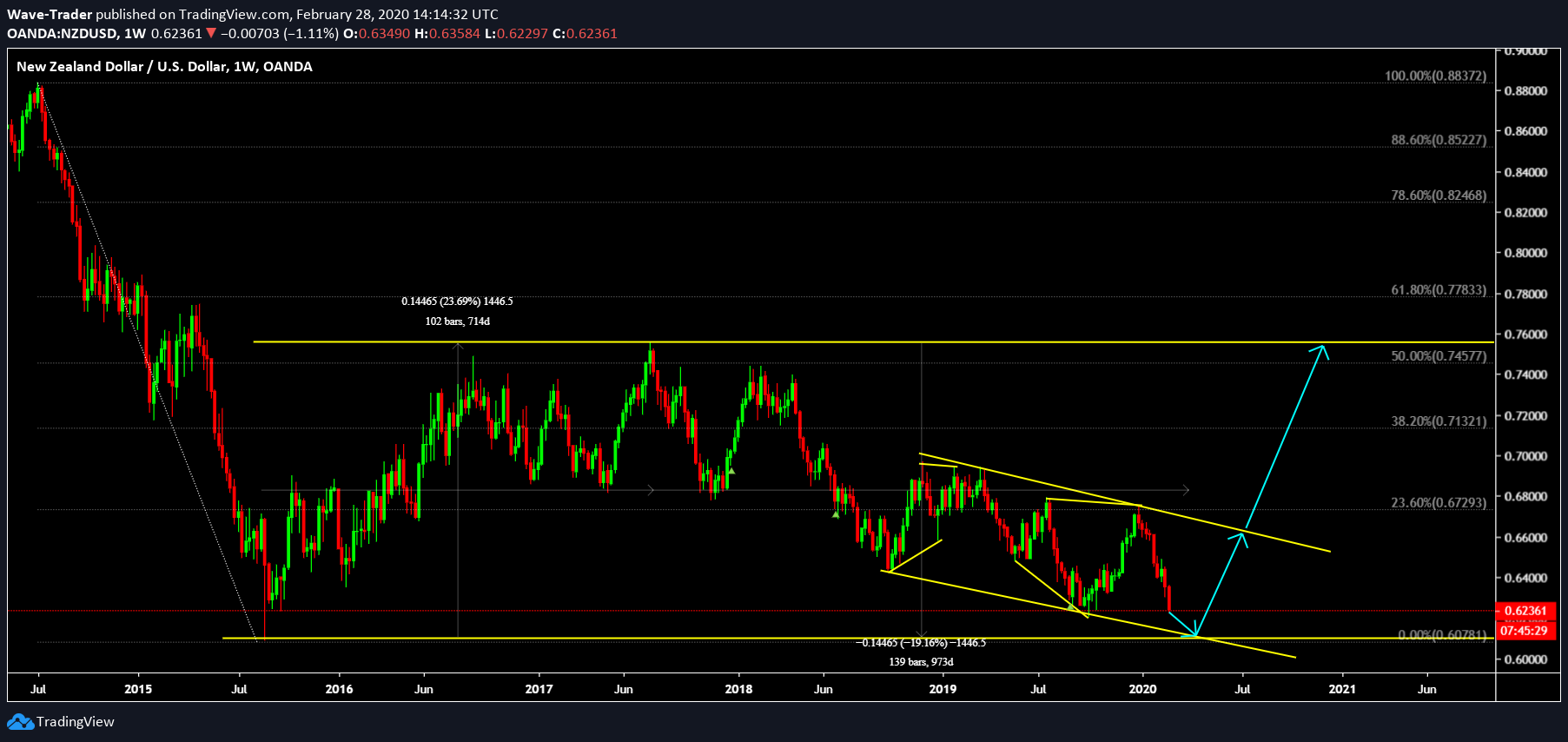Click the 139 bars, 973d range label
The width and height of the screenshot is (1568, 742).
pyautogui.click(x=921, y=662)
